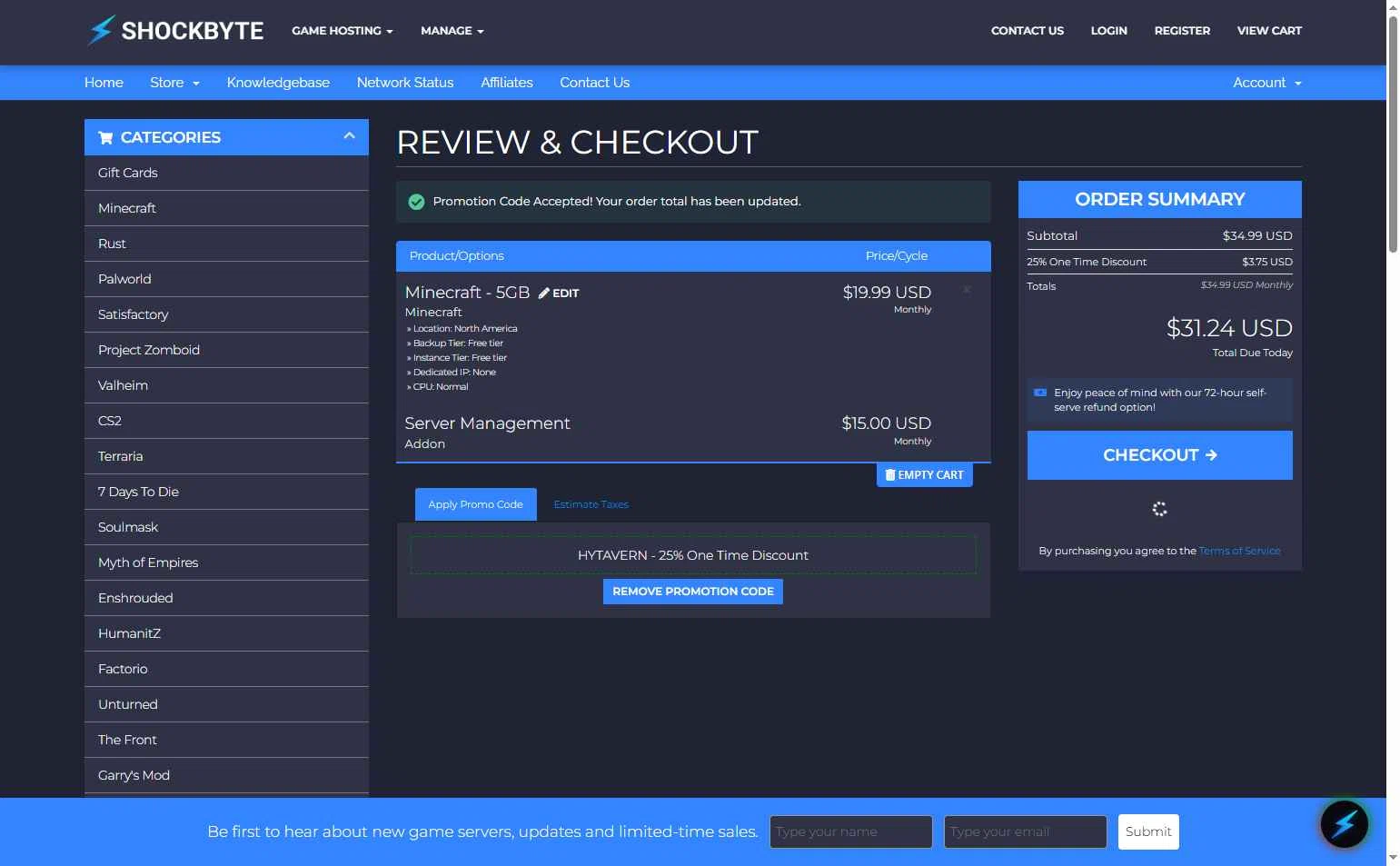
Task: Expand the Store menu dropdown
Action: pyautogui.click(x=174, y=83)
